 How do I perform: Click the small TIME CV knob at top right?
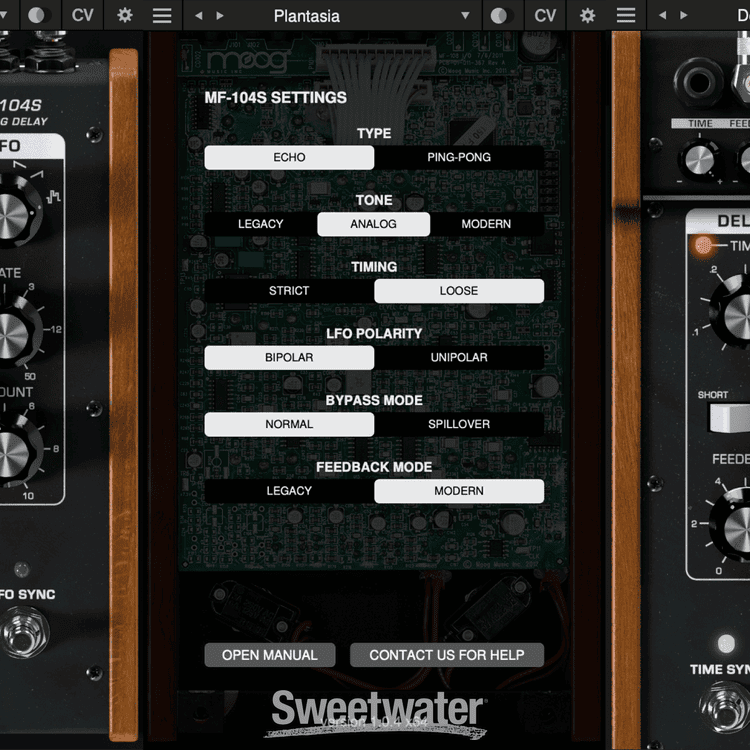(699, 159)
